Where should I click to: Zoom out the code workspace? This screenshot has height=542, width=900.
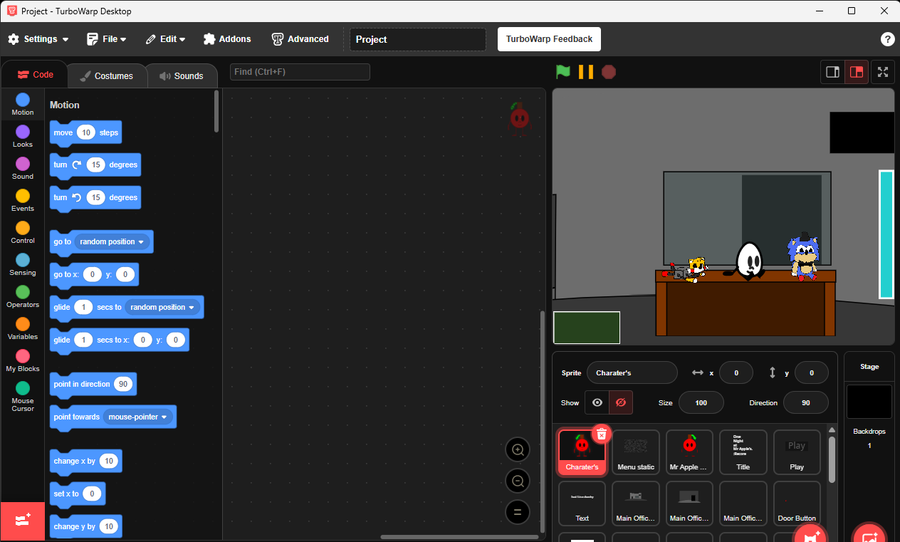pyautogui.click(x=517, y=481)
